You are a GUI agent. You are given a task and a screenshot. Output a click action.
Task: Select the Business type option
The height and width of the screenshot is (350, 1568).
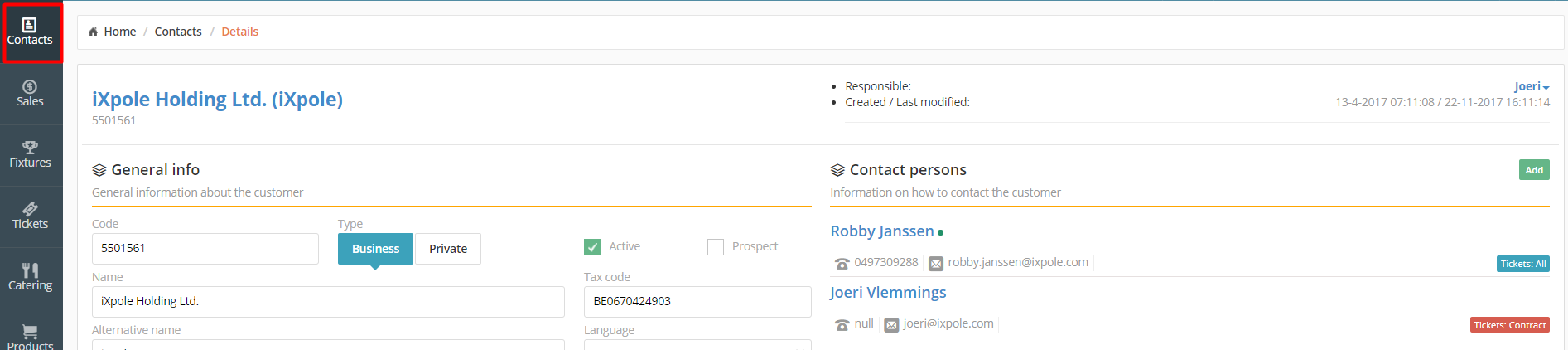tap(375, 249)
